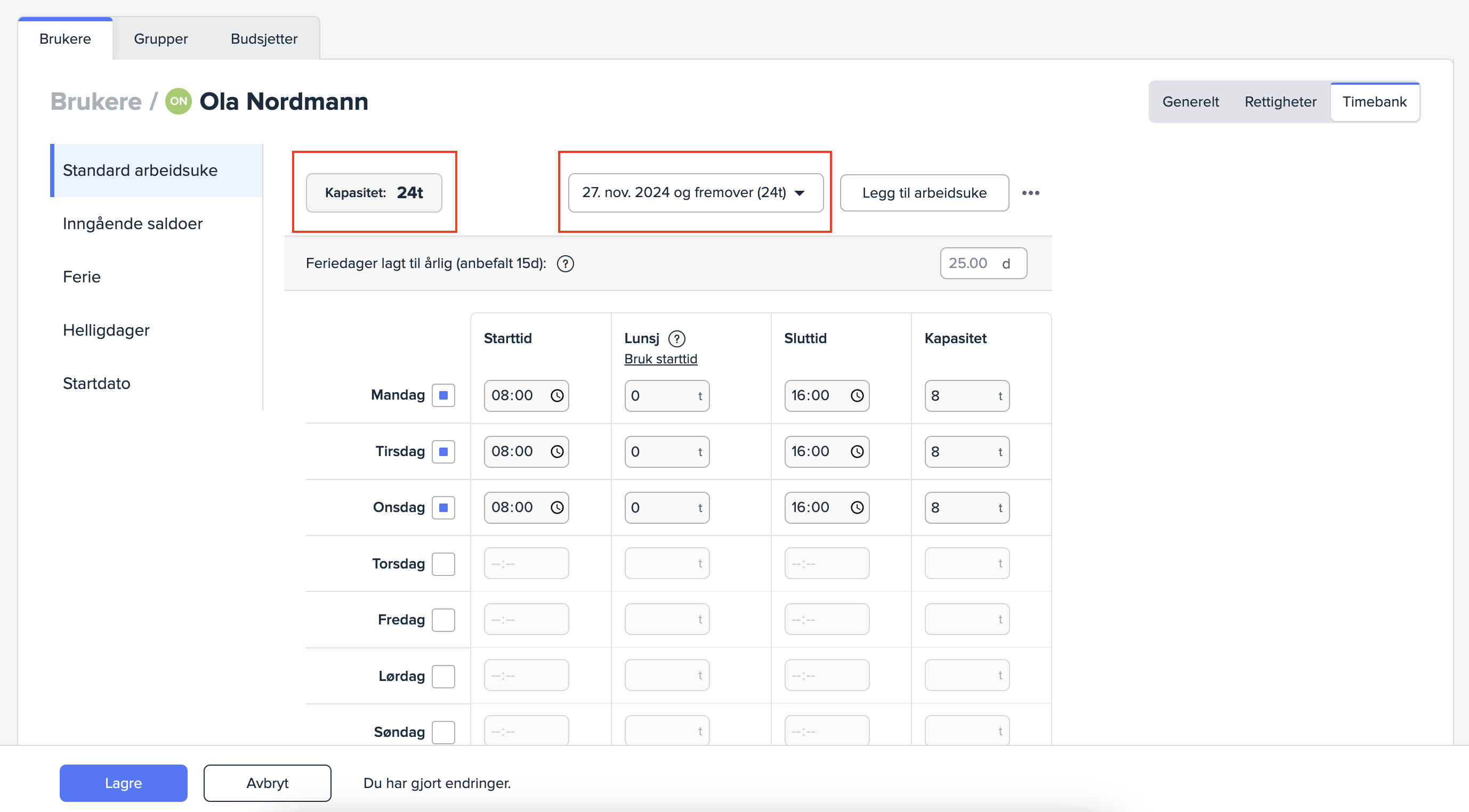Click the Bruk starttid link
Screen dimensions: 1469x812
coord(660,359)
